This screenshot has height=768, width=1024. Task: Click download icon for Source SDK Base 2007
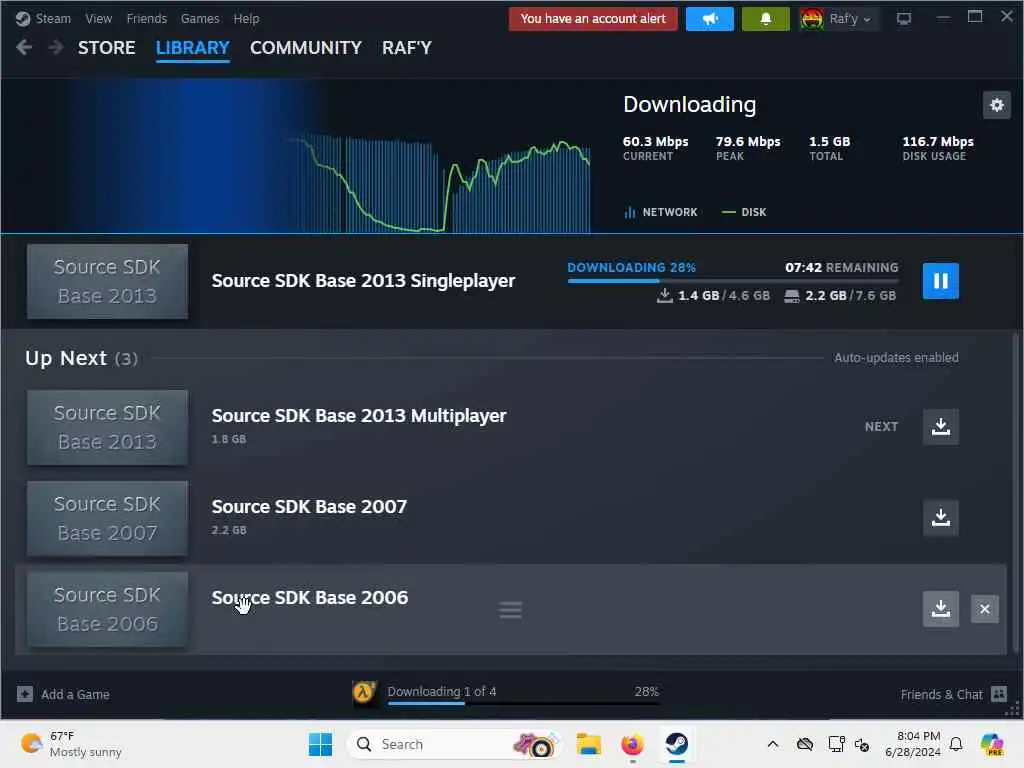point(940,518)
